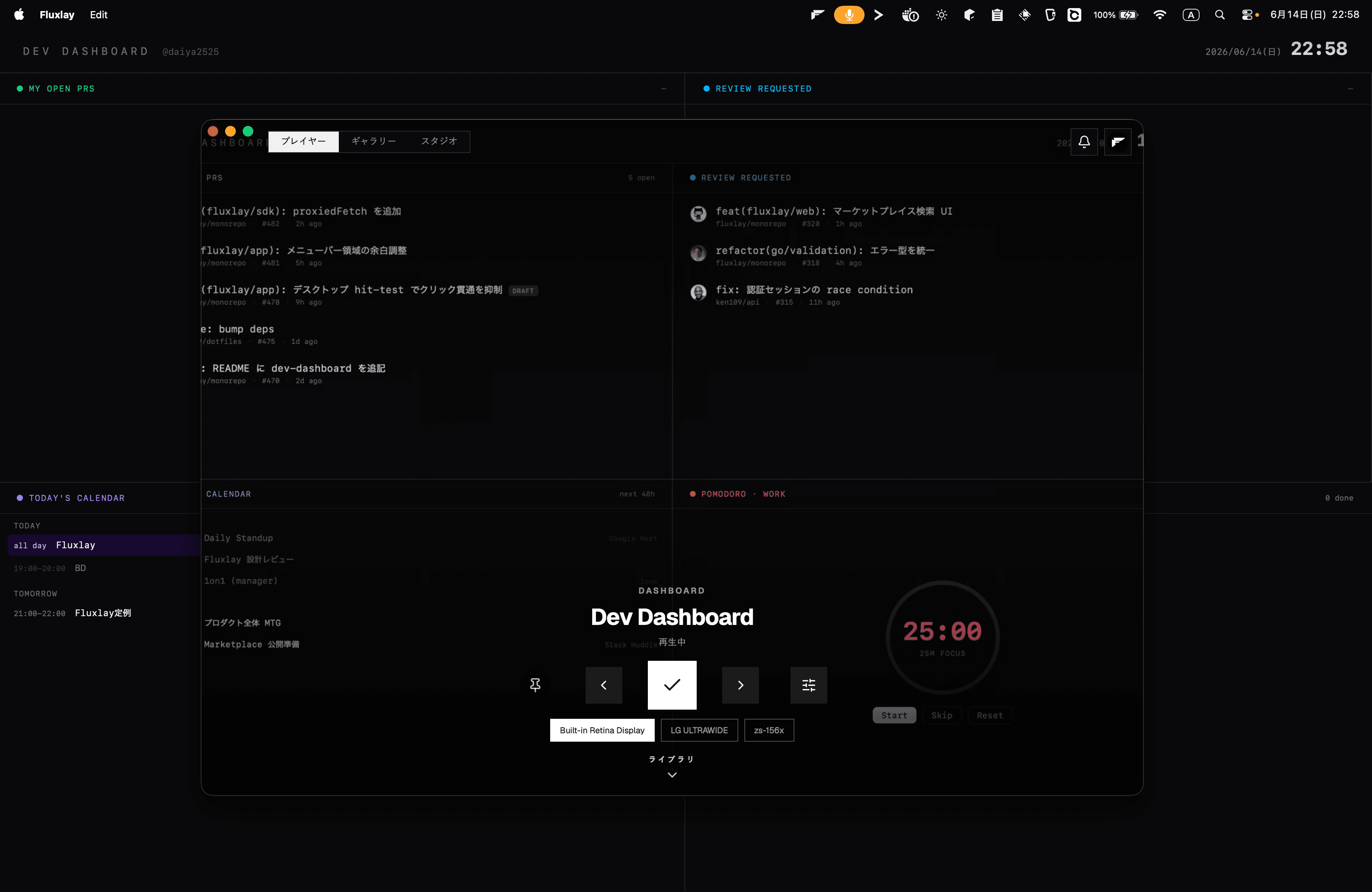Reset the Pomodoro timer
Image resolution: width=1372 pixels, height=892 pixels.
coord(989,715)
